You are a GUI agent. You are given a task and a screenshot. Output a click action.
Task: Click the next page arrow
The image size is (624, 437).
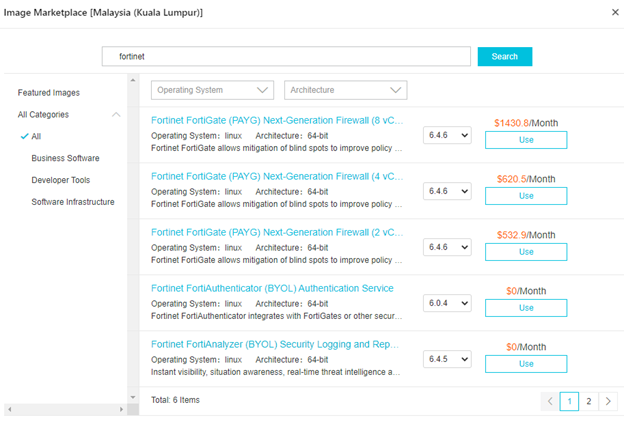point(609,401)
